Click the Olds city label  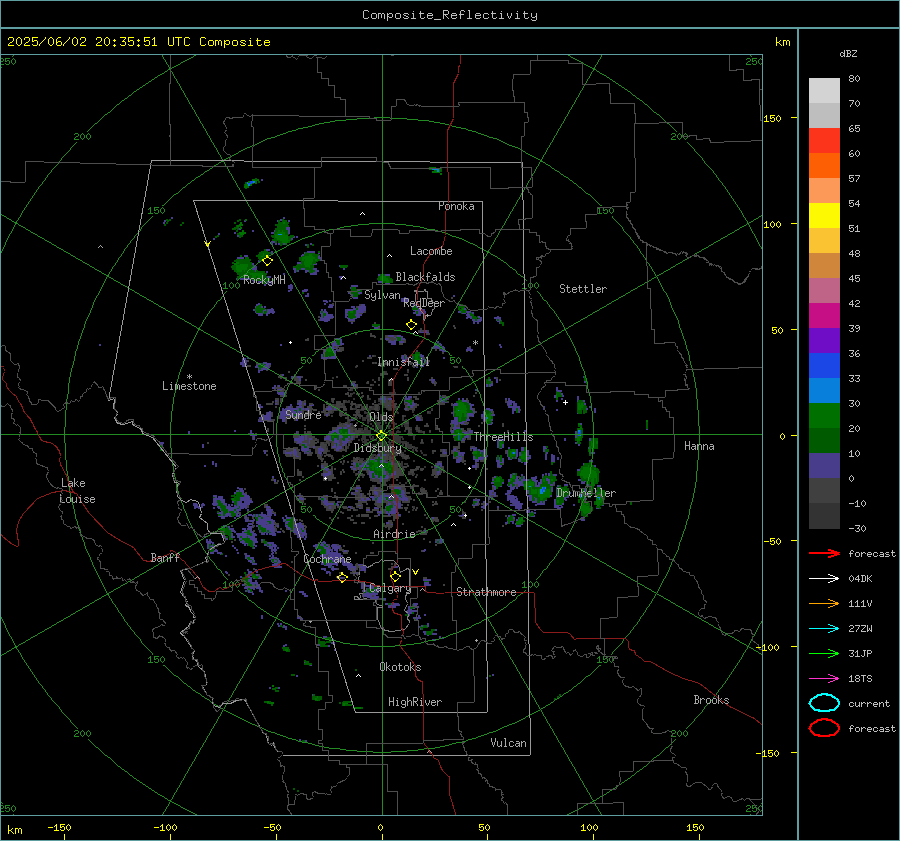click(x=381, y=417)
